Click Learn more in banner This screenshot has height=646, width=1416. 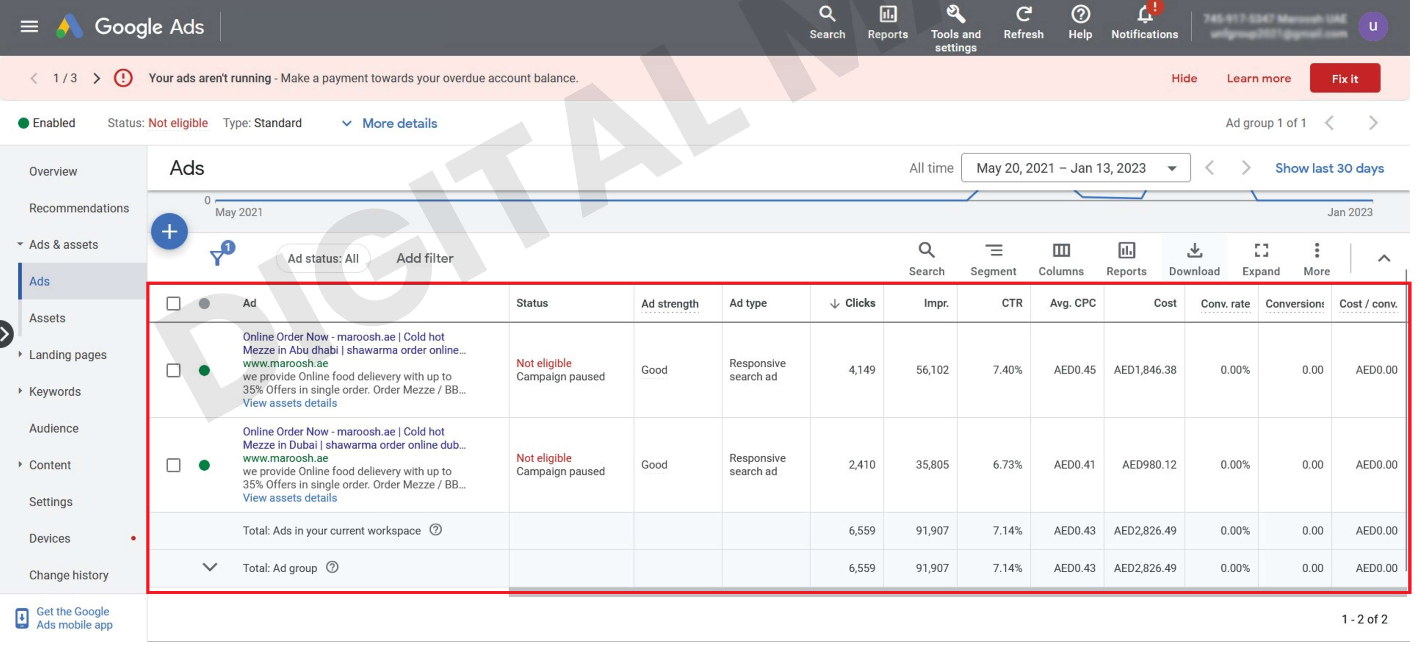[1259, 78]
